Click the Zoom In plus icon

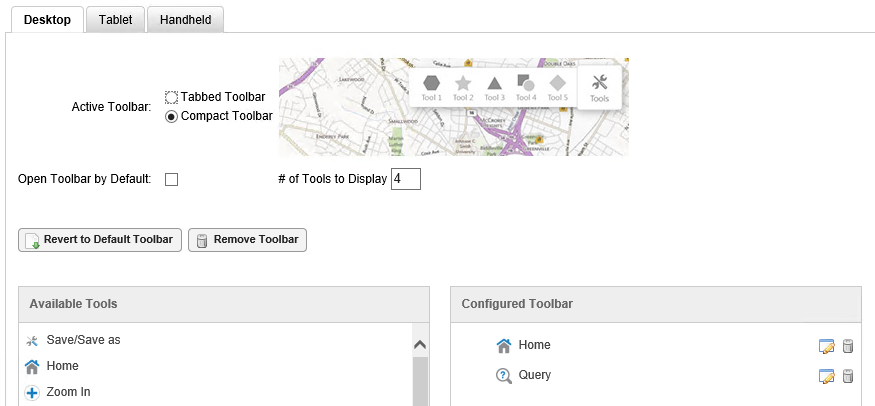[x=32, y=393]
